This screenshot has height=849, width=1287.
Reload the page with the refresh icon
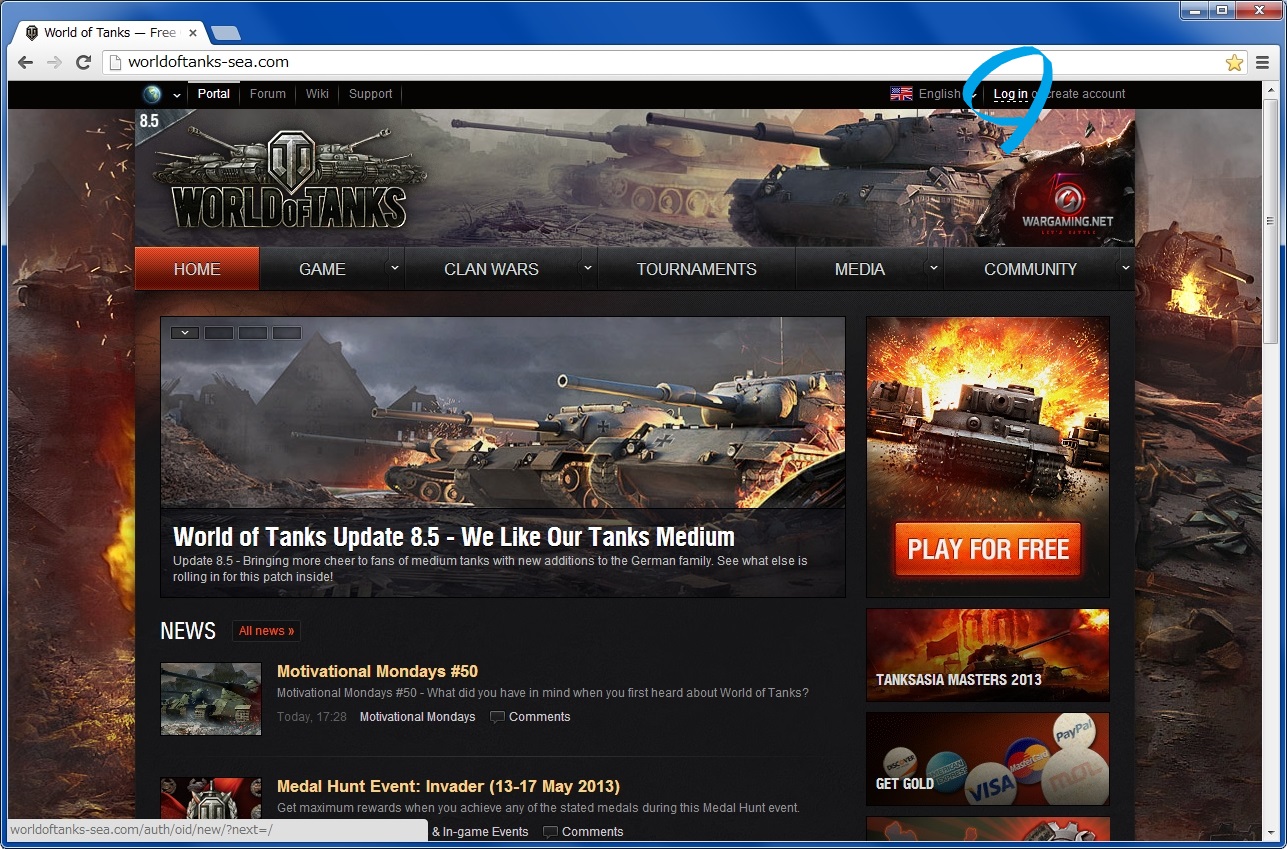click(x=84, y=62)
